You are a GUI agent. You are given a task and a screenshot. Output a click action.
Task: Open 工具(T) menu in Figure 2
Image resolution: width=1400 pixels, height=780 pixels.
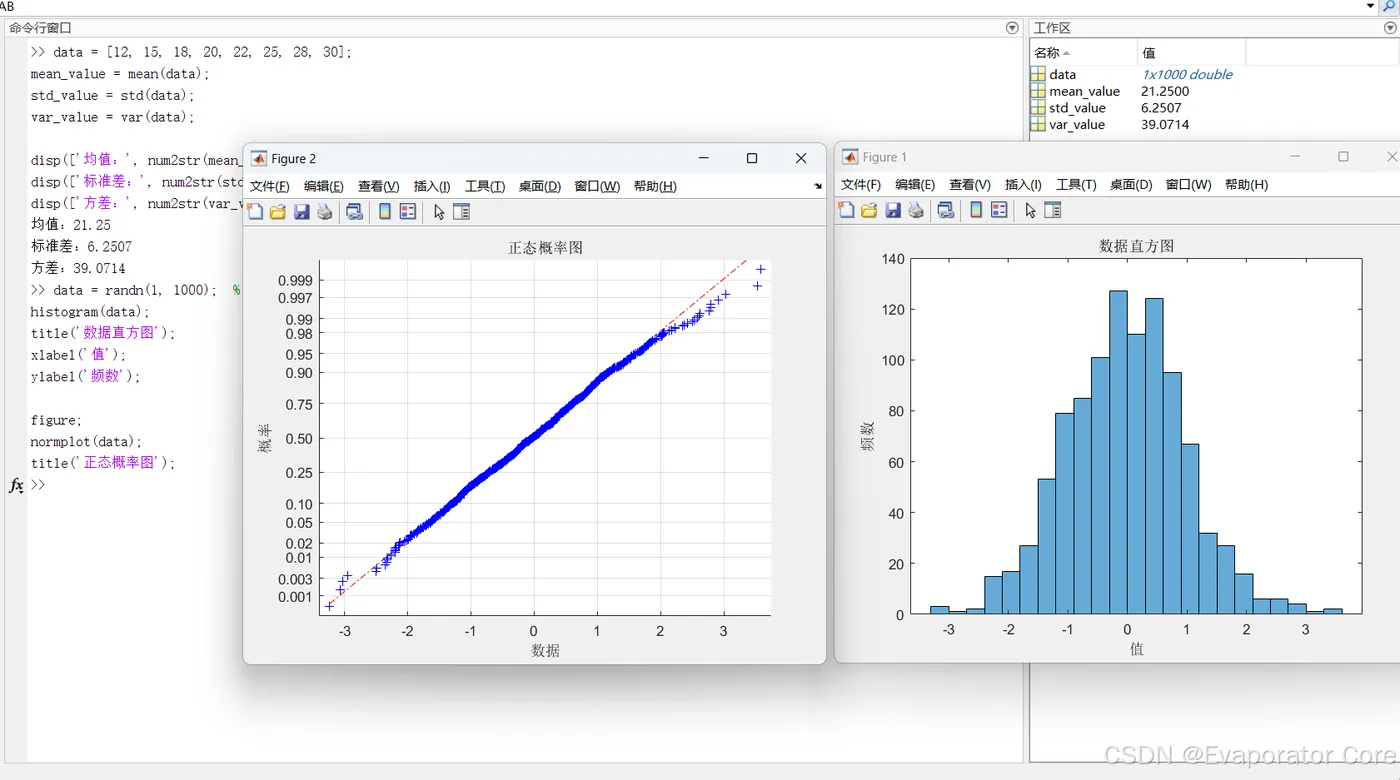[x=484, y=187]
